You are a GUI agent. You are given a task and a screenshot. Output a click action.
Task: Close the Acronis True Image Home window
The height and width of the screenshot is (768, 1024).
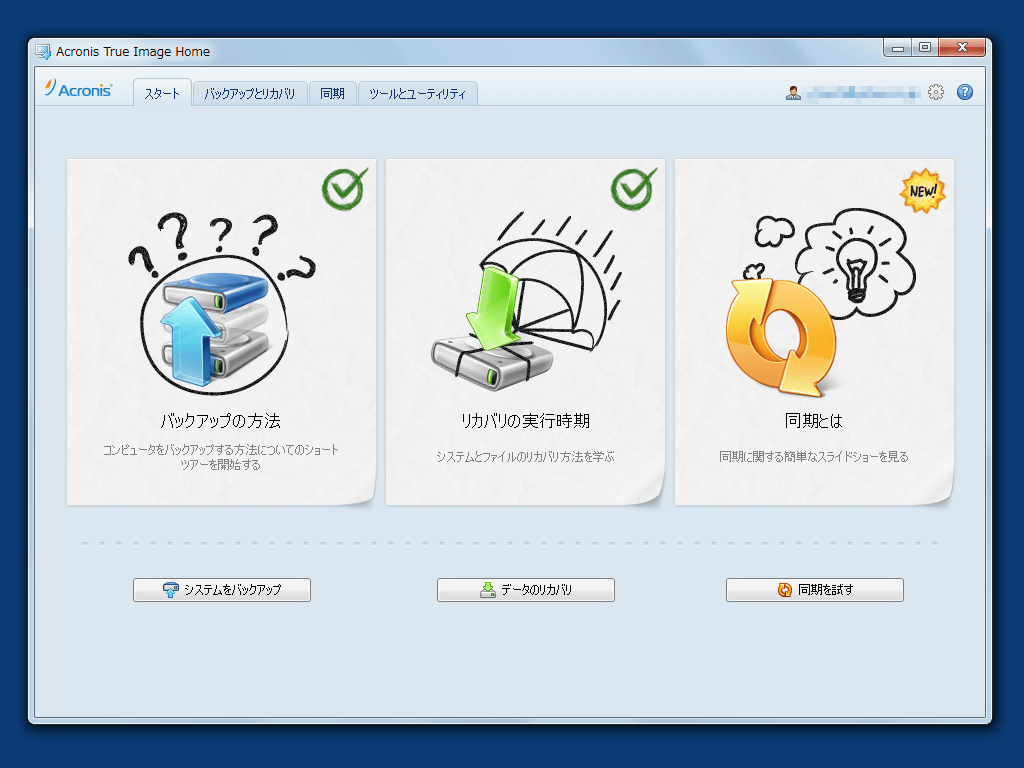click(x=962, y=48)
